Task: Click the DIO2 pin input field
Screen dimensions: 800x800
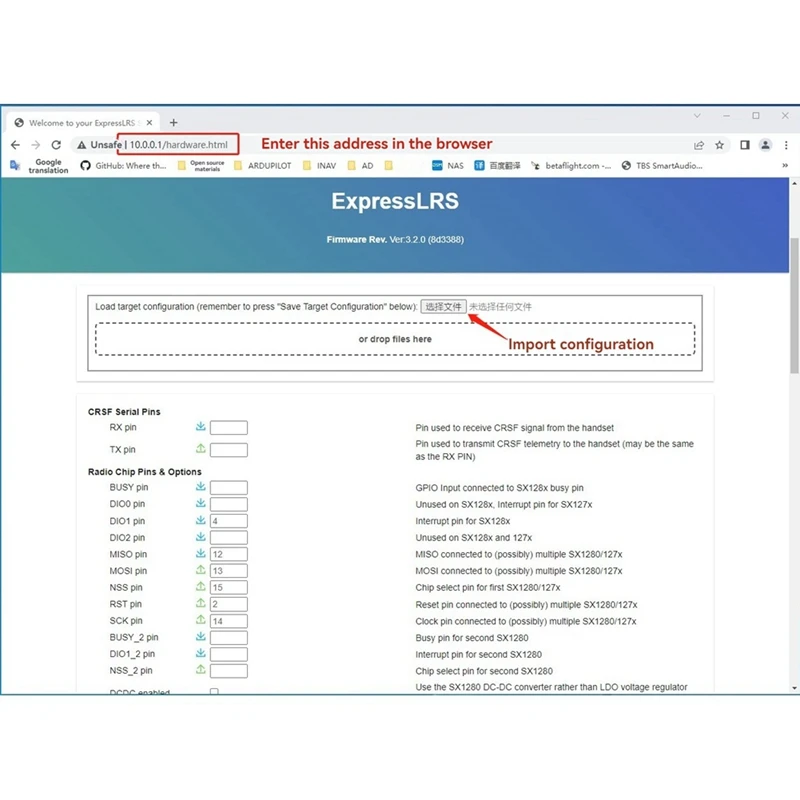Action: pyautogui.click(x=229, y=538)
